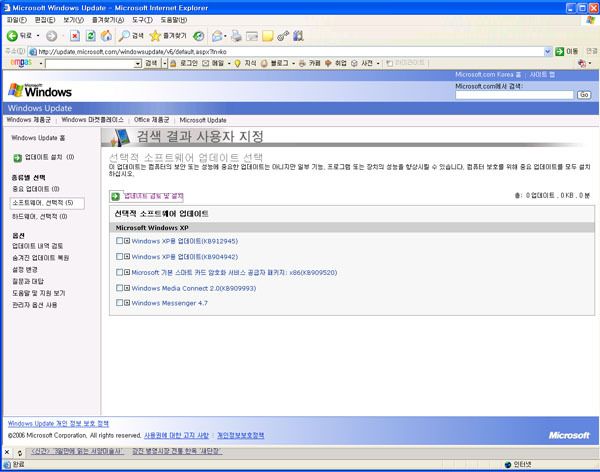Open empas 블로그 button
This screenshot has width=600, height=472.
274,63
